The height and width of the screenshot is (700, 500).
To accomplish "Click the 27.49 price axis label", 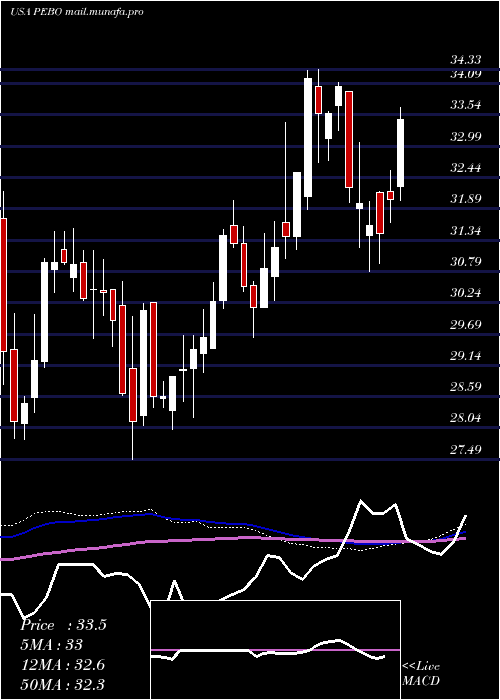I will point(465,450).
